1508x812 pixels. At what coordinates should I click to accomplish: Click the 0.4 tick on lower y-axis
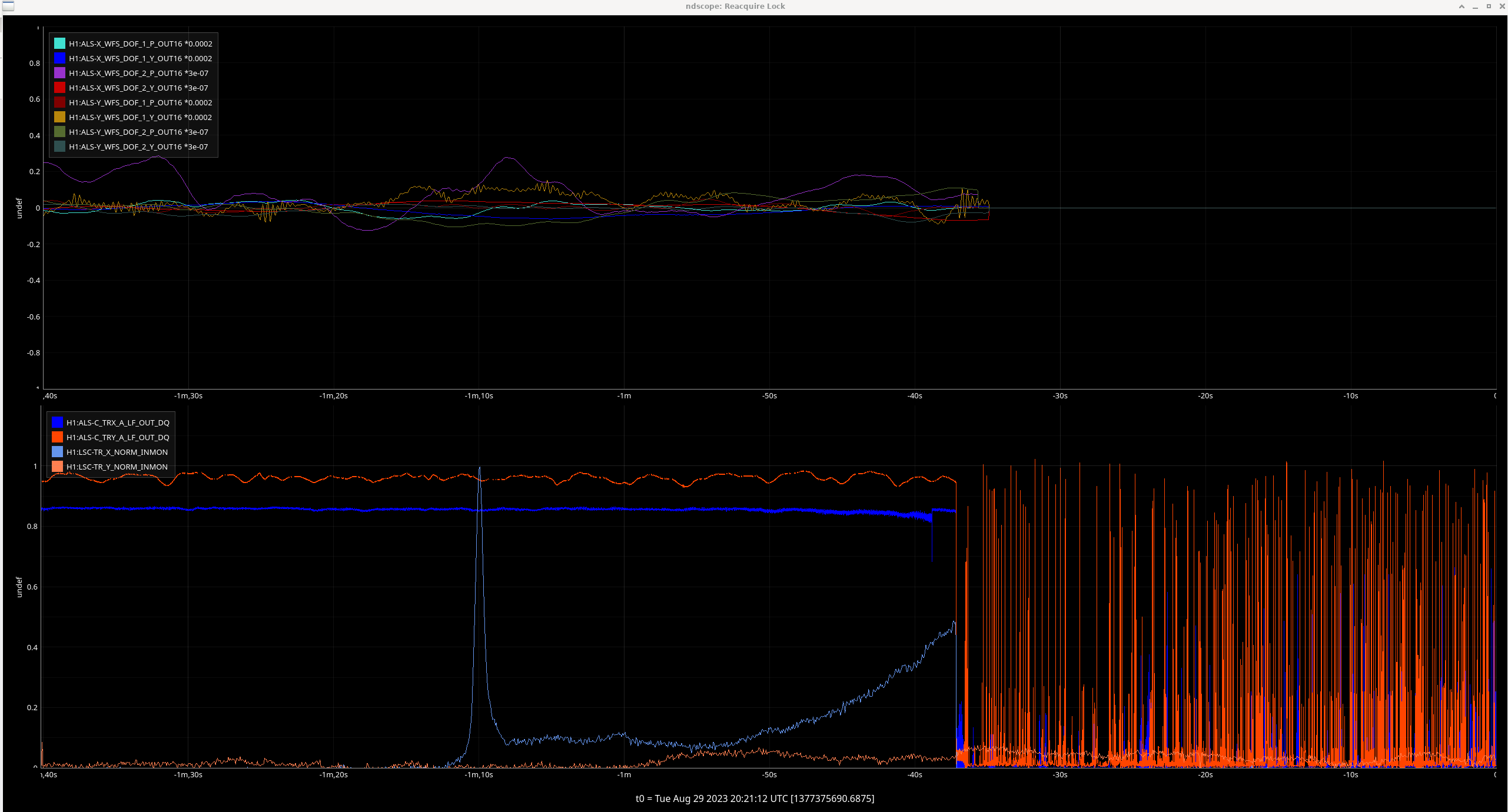32,647
